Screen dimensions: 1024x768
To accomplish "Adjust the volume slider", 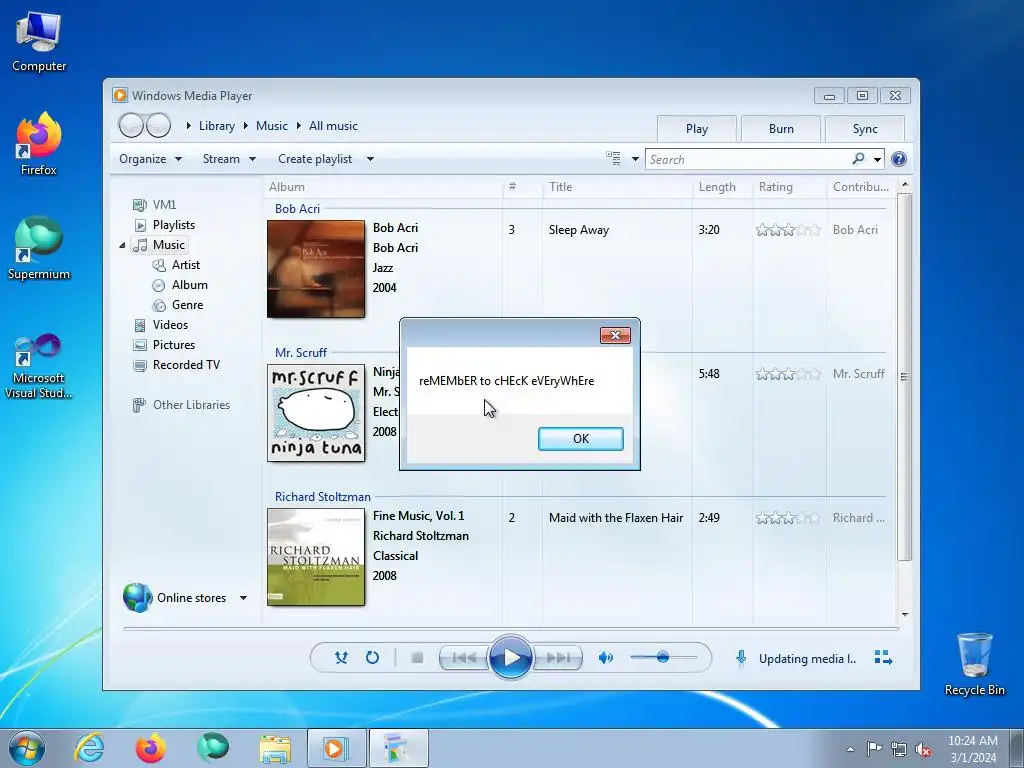I will click(x=662, y=657).
